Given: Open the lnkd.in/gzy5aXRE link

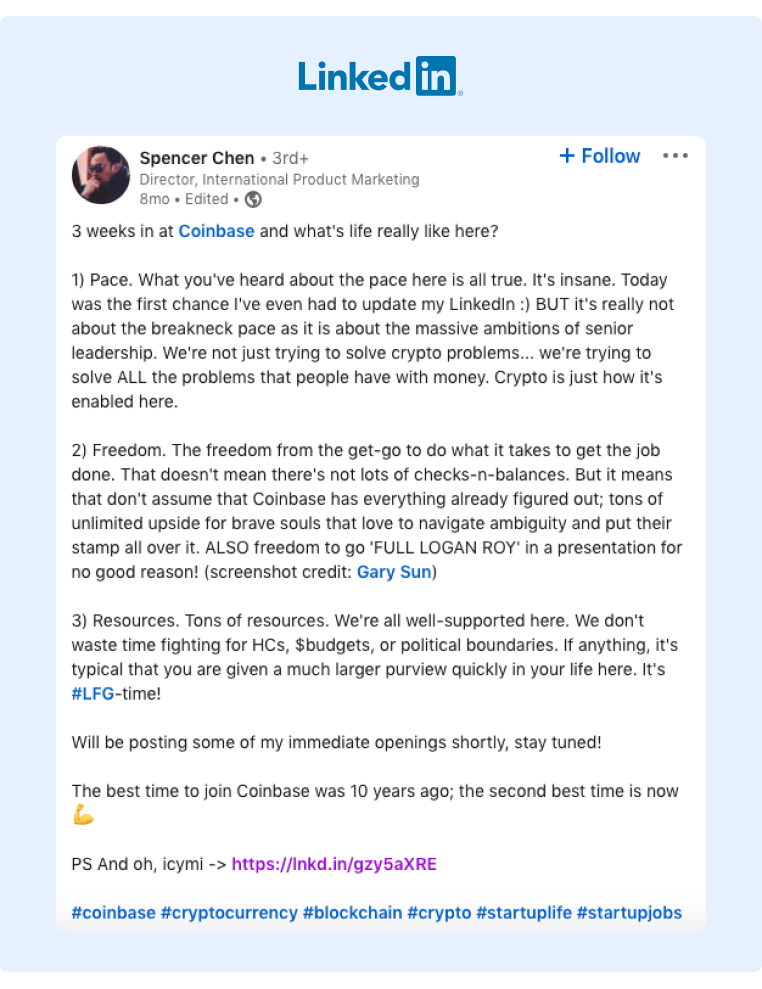Looking at the screenshot, I should [x=334, y=864].
